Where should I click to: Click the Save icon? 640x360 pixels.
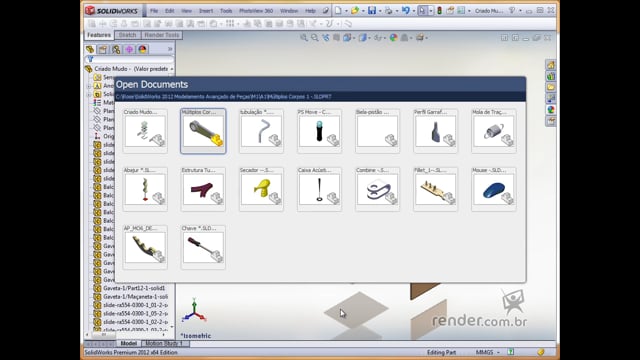[x=372, y=11]
